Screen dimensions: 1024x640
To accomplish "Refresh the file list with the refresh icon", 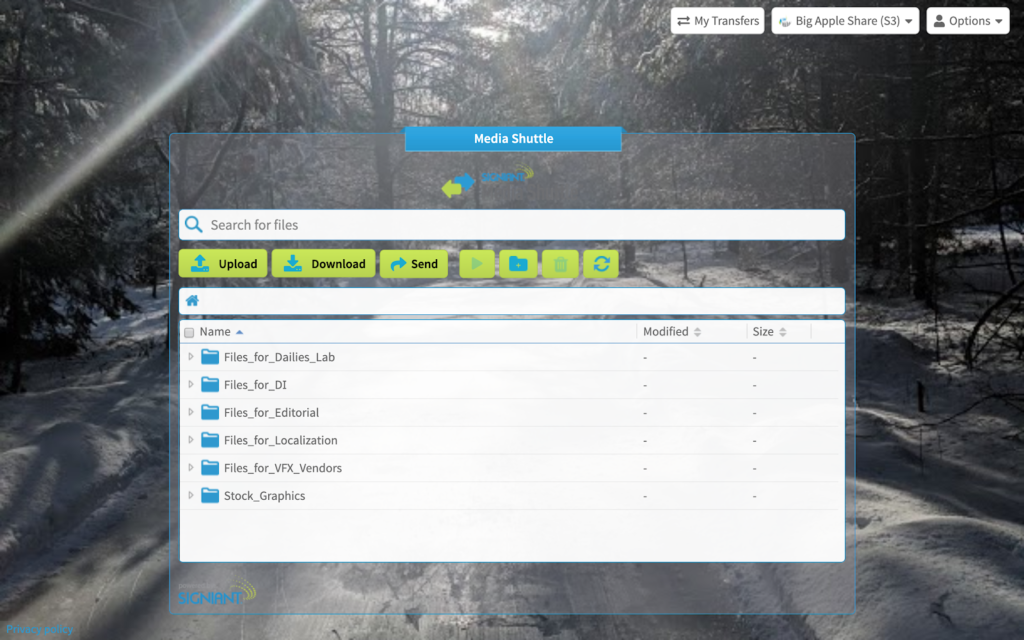I will [x=601, y=264].
